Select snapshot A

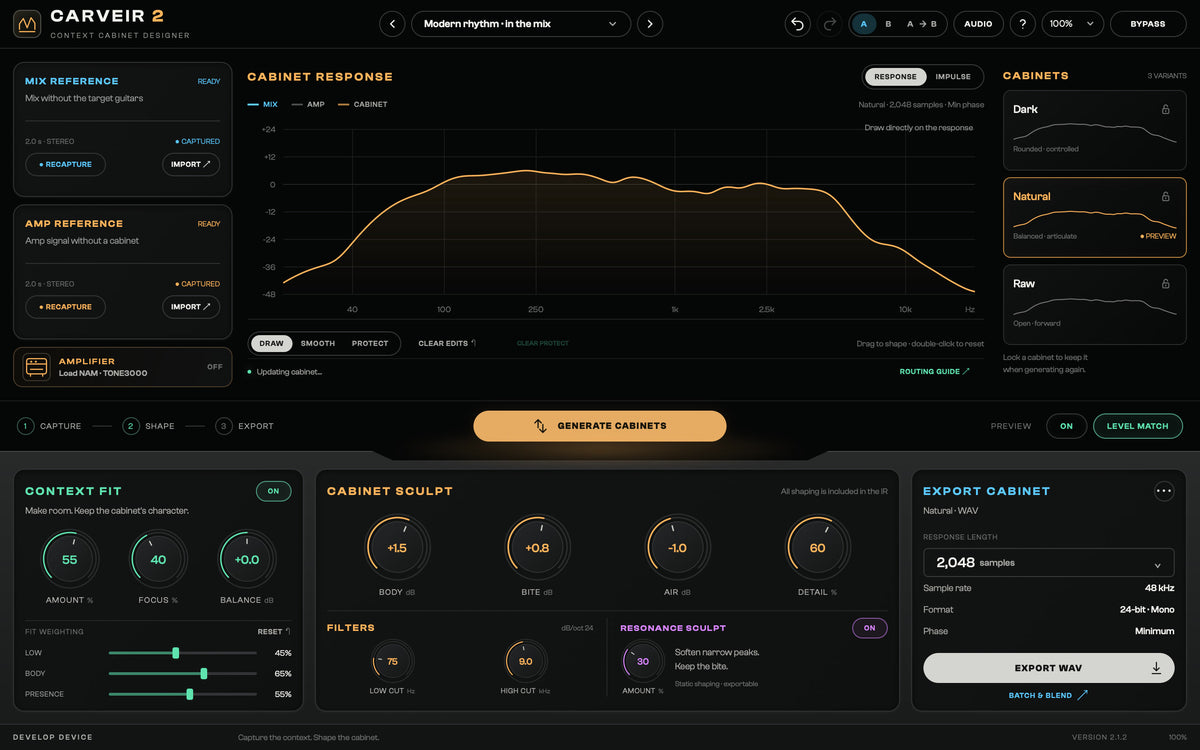(864, 24)
